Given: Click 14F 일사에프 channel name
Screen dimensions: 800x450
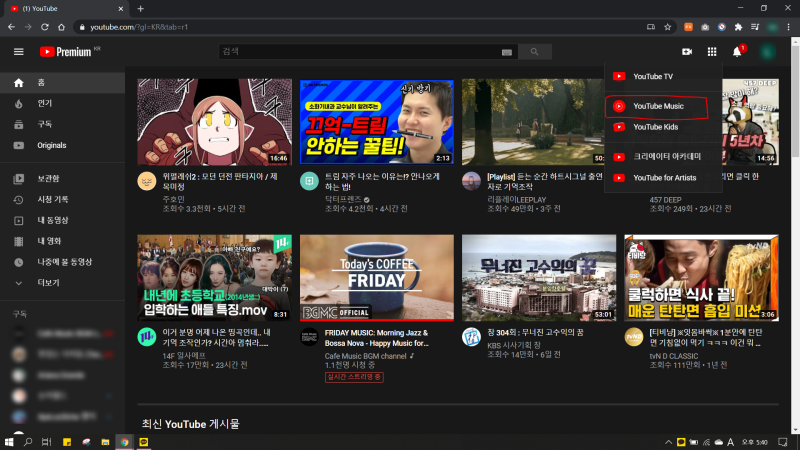Looking at the screenshot, I should click(184, 356).
